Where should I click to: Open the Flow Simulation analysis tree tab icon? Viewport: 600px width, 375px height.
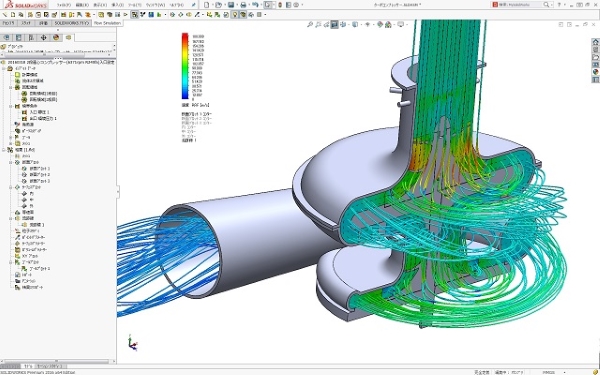pos(68,38)
